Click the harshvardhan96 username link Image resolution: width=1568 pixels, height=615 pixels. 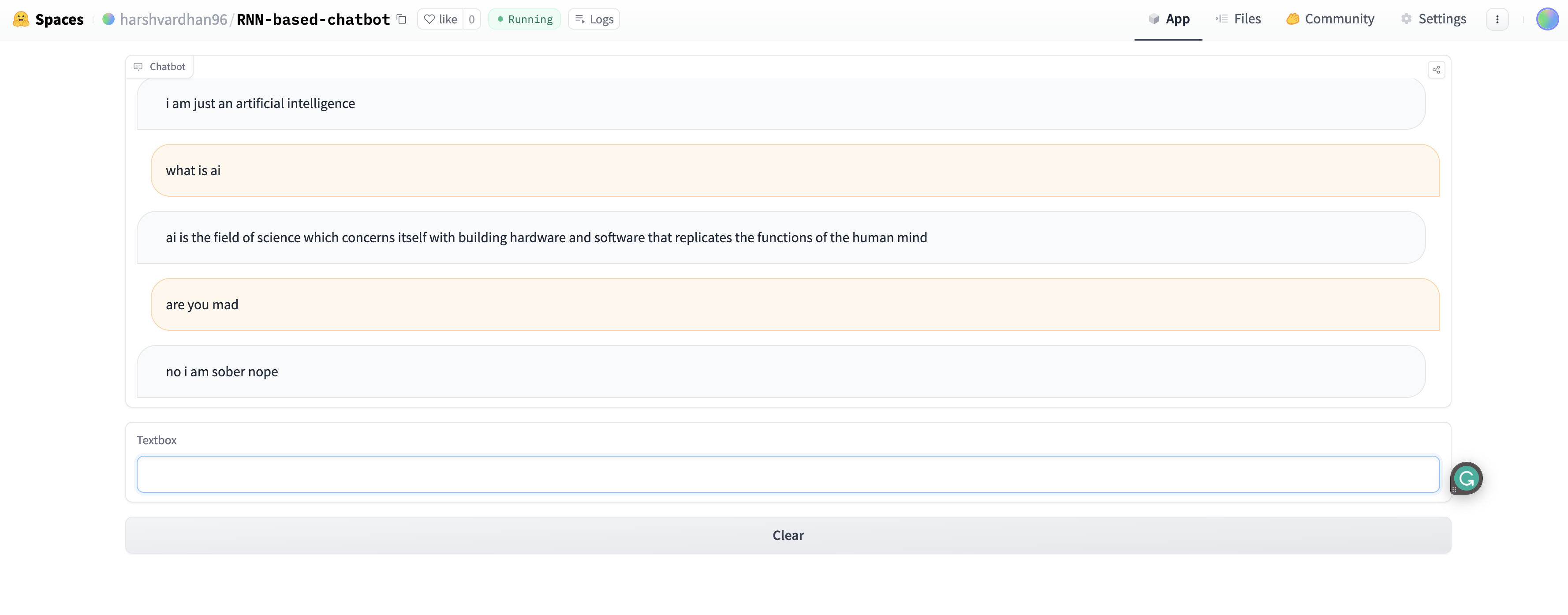tap(173, 19)
